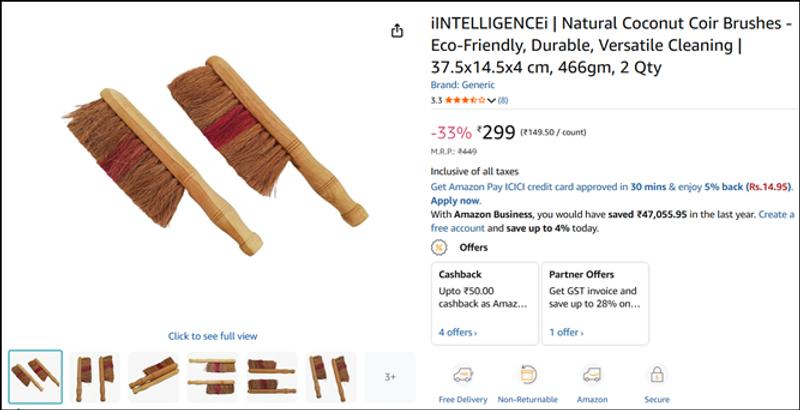Click the Free Delivery truck icon
The height and width of the screenshot is (410, 800).
point(462,375)
